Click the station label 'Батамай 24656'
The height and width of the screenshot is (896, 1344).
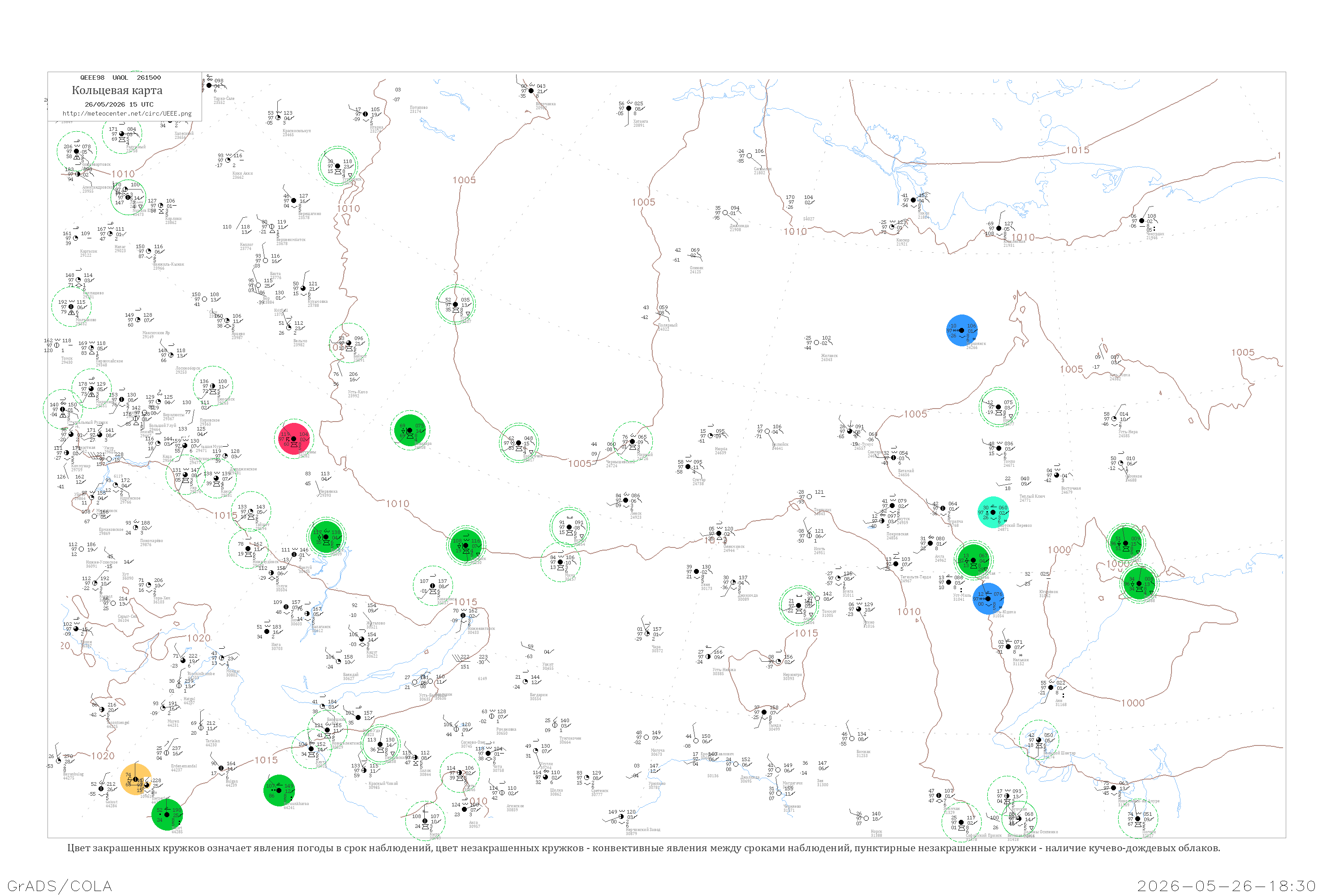click(906, 473)
